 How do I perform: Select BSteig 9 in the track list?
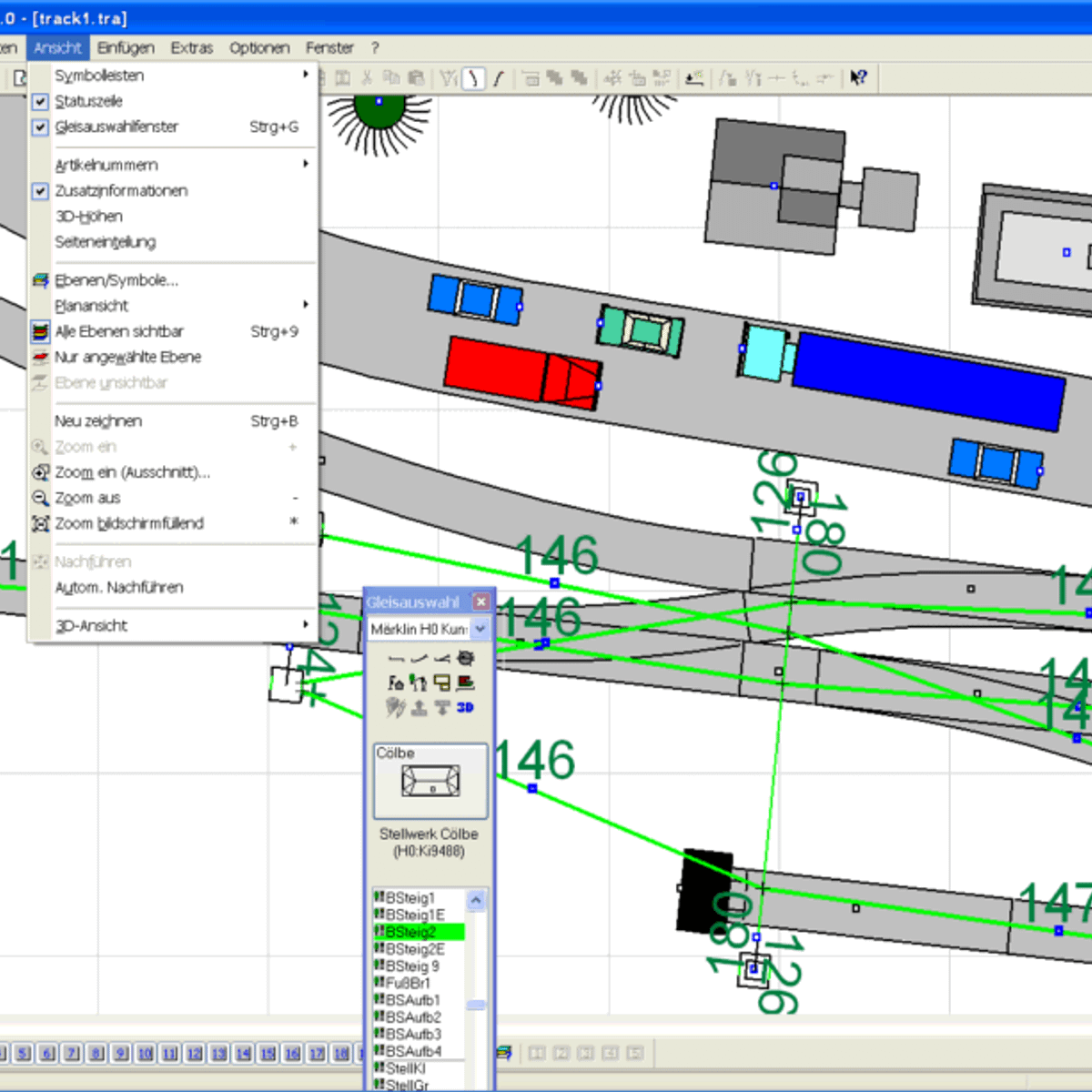420,966
